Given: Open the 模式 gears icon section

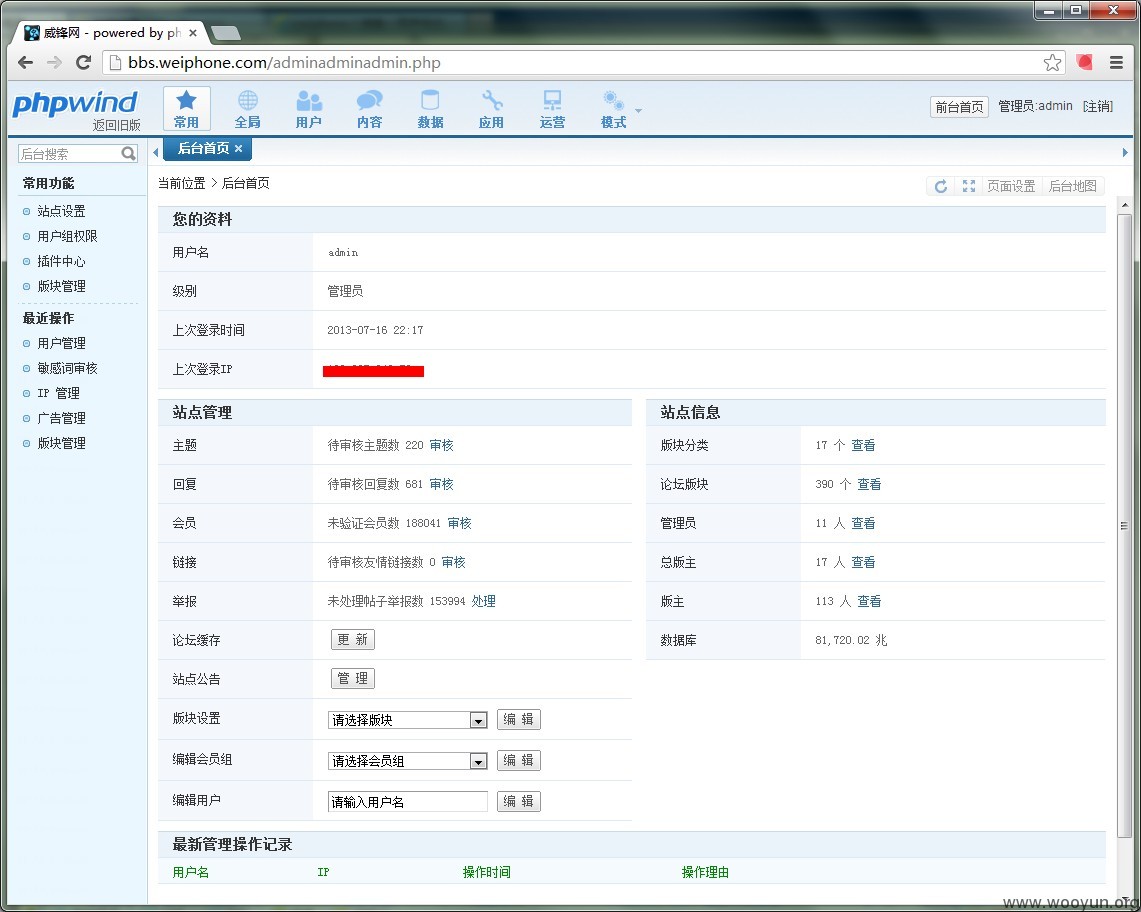Looking at the screenshot, I should click(613, 108).
